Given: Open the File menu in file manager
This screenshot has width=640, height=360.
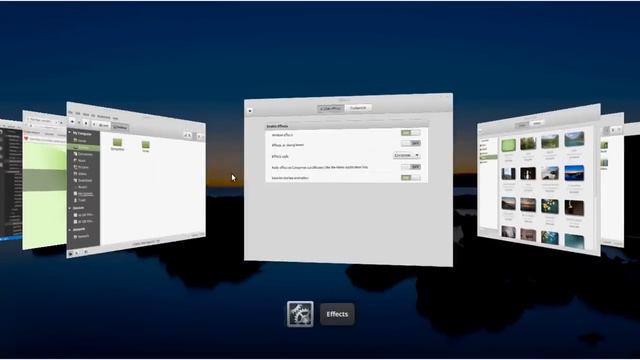Looking at the screenshot, I should (70, 113).
